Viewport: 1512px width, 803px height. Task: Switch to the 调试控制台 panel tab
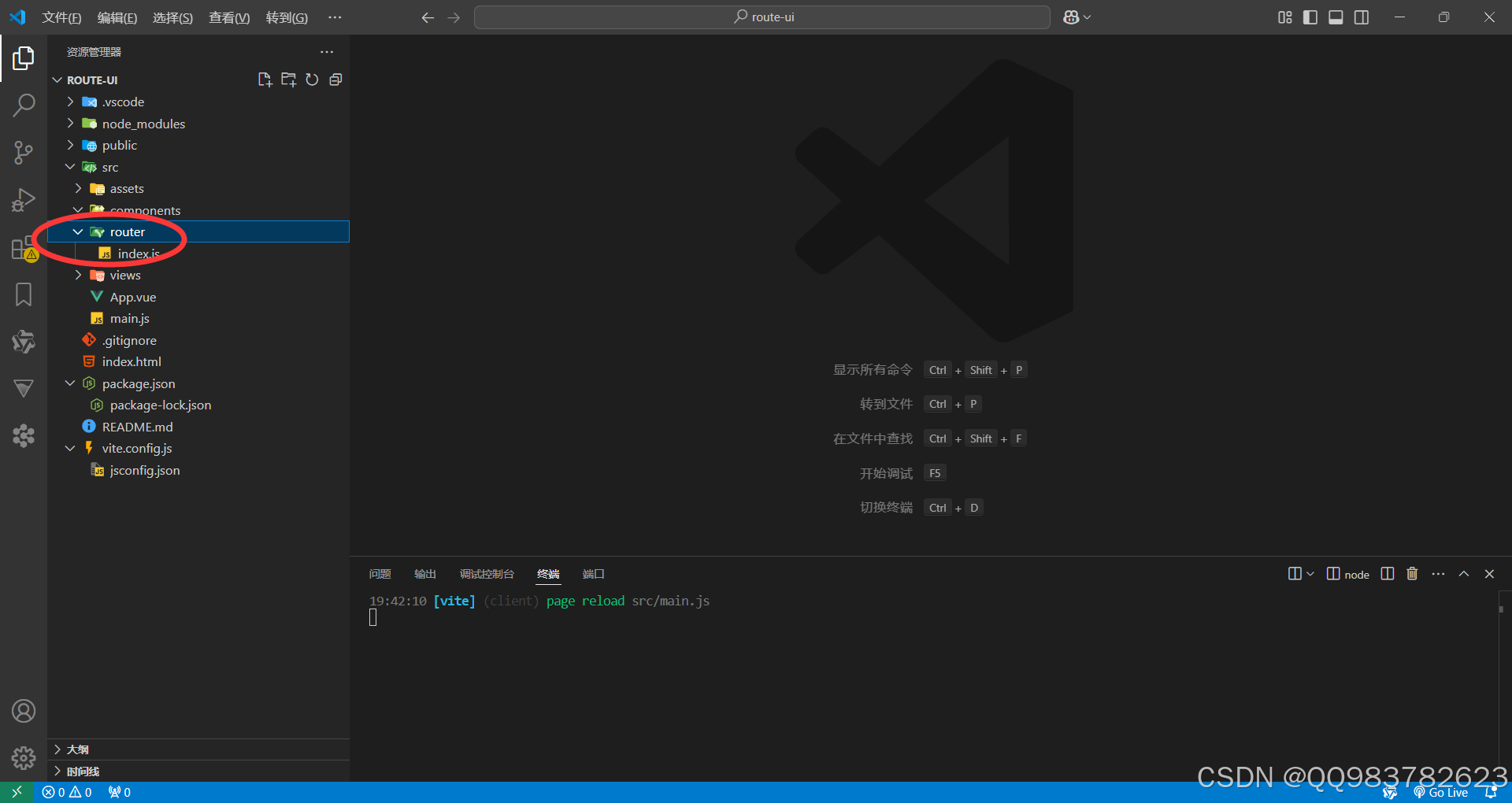[x=487, y=574]
